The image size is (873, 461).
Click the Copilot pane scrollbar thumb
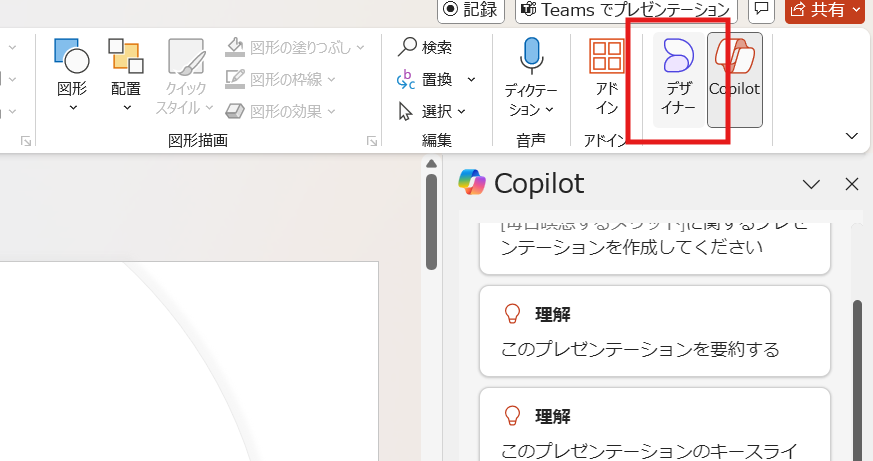tap(858, 380)
